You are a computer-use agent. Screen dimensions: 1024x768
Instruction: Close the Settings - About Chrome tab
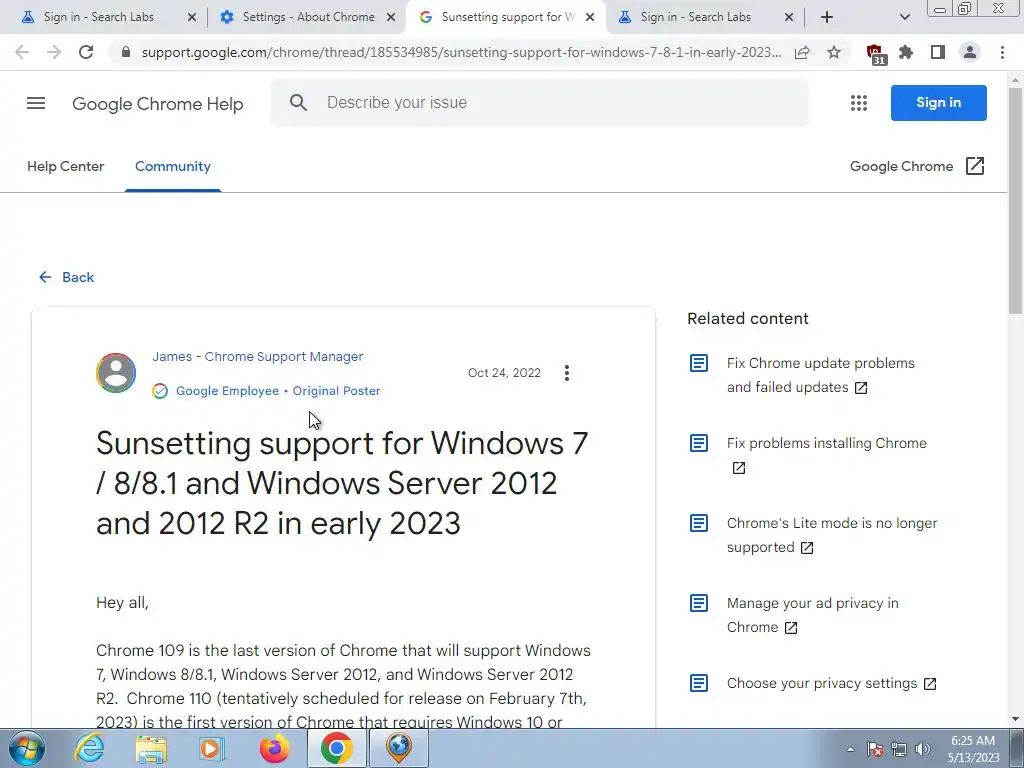point(391,18)
